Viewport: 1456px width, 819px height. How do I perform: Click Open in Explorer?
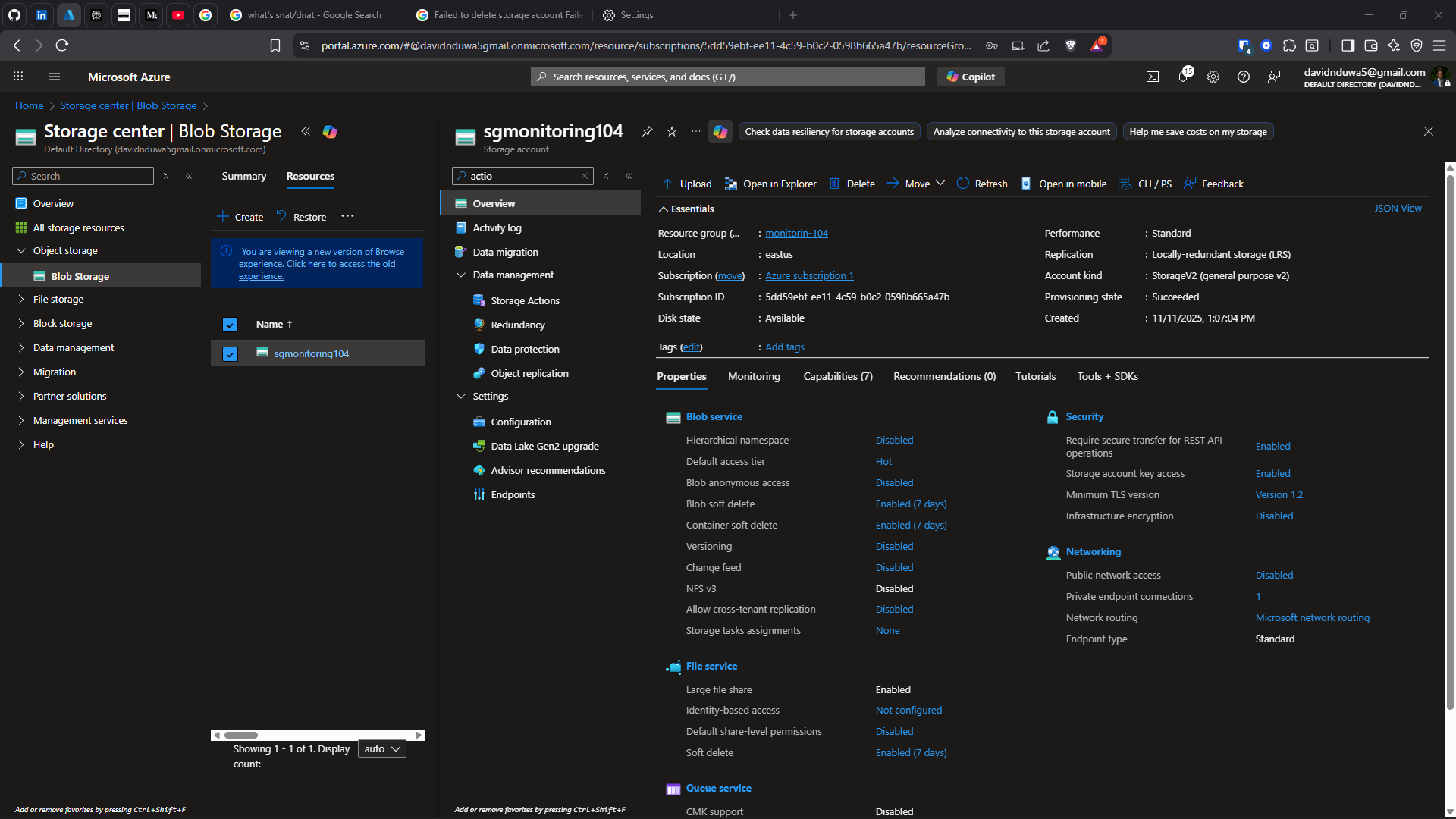(770, 184)
